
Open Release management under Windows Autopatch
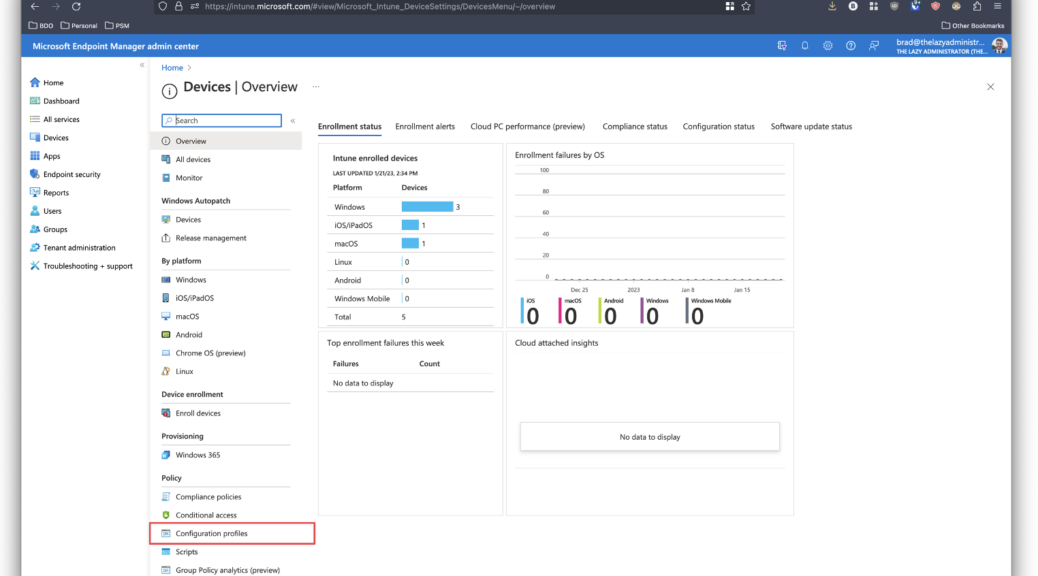(204, 238)
